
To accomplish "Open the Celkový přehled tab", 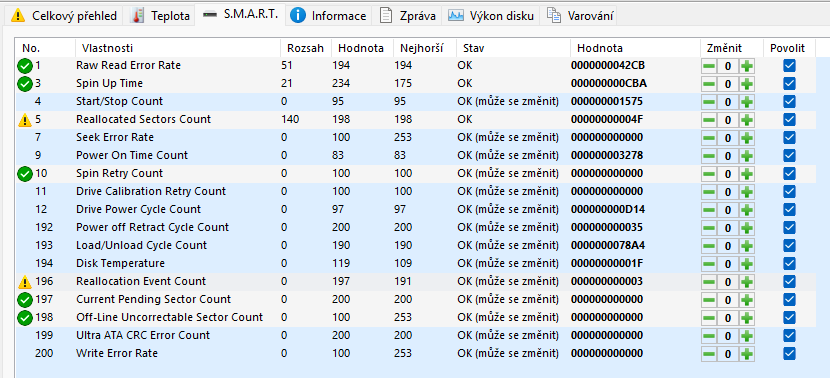I will click(x=64, y=16).
